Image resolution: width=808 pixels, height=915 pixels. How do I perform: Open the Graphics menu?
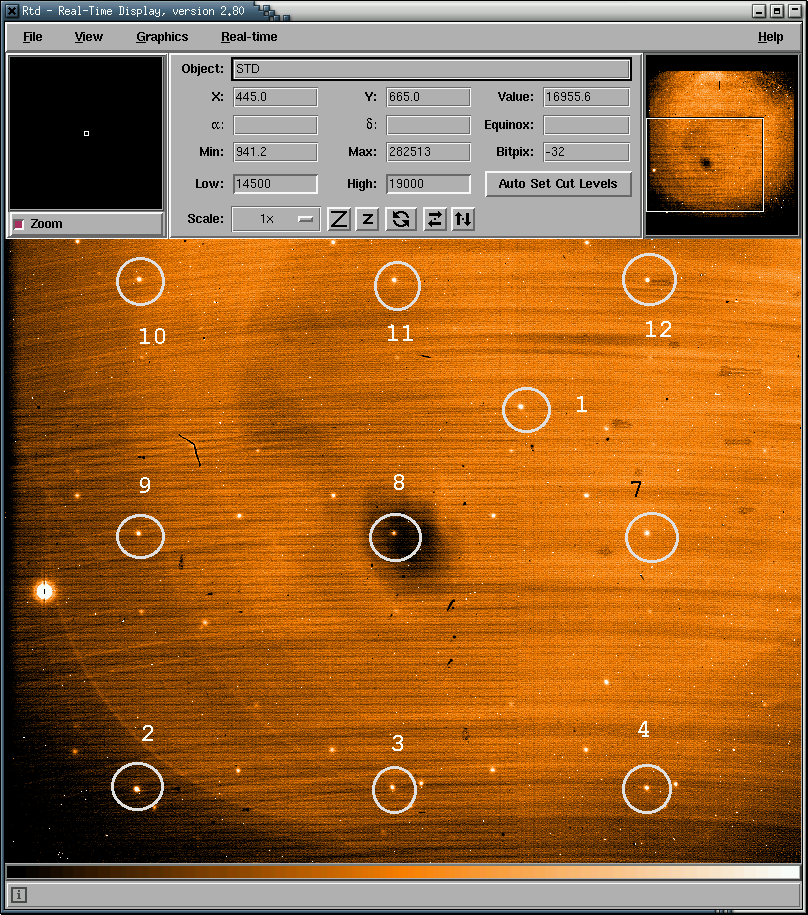tap(162, 37)
